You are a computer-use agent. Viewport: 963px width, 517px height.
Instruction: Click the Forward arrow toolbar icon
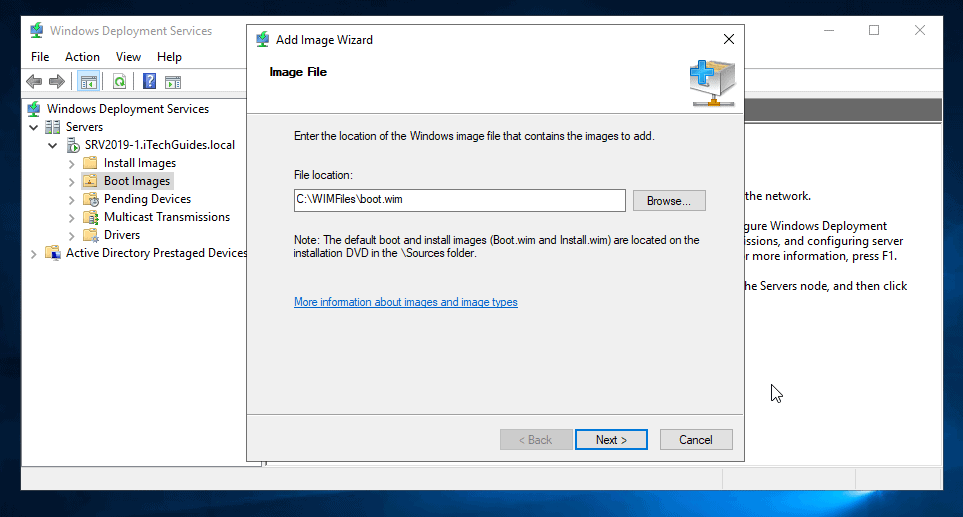pyautogui.click(x=57, y=82)
